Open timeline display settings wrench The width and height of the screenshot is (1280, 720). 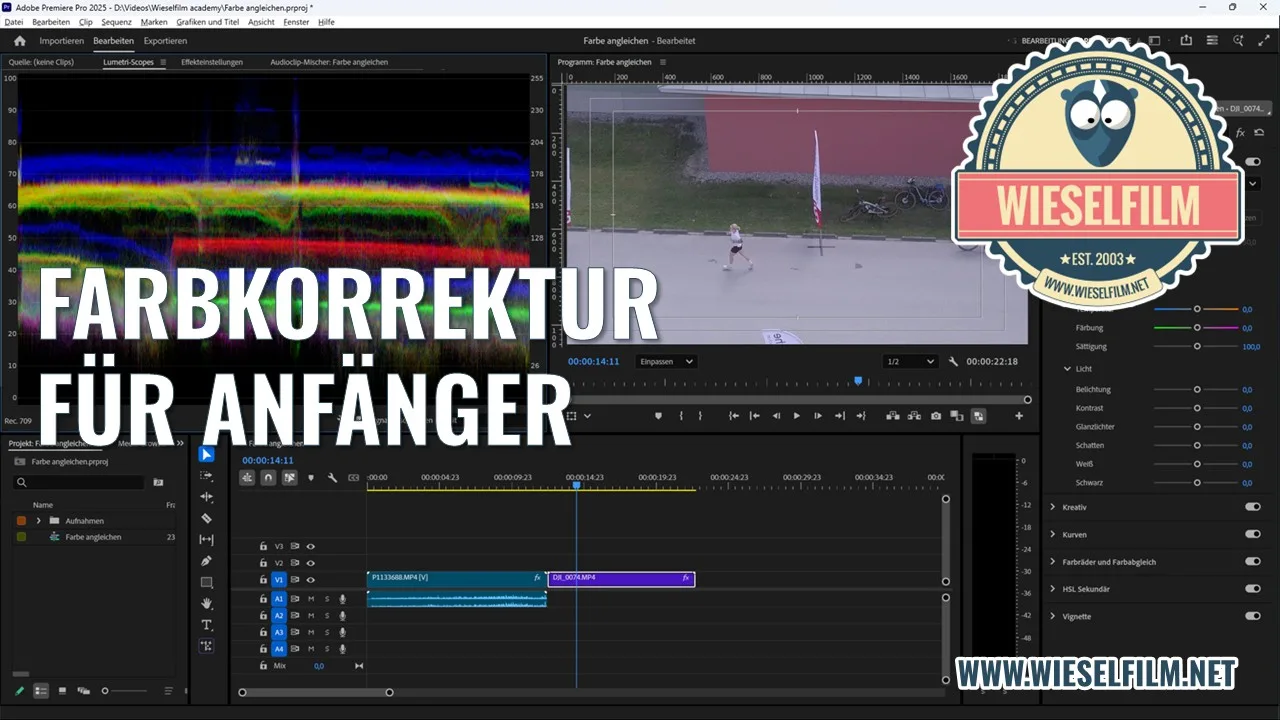(x=332, y=478)
